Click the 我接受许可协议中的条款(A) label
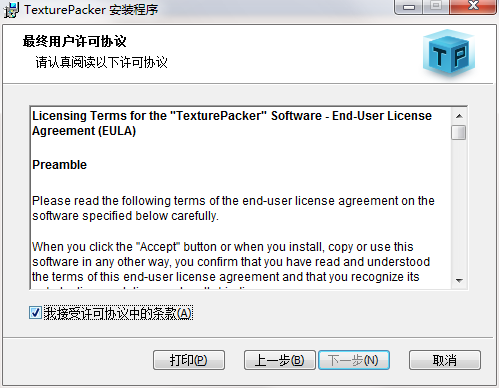 tap(118, 313)
